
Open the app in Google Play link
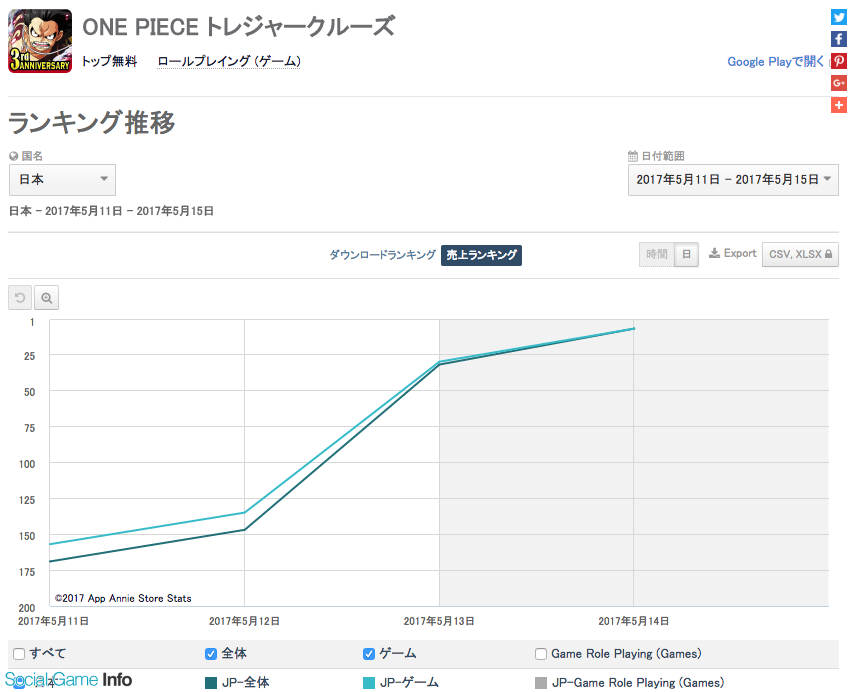[775, 62]
